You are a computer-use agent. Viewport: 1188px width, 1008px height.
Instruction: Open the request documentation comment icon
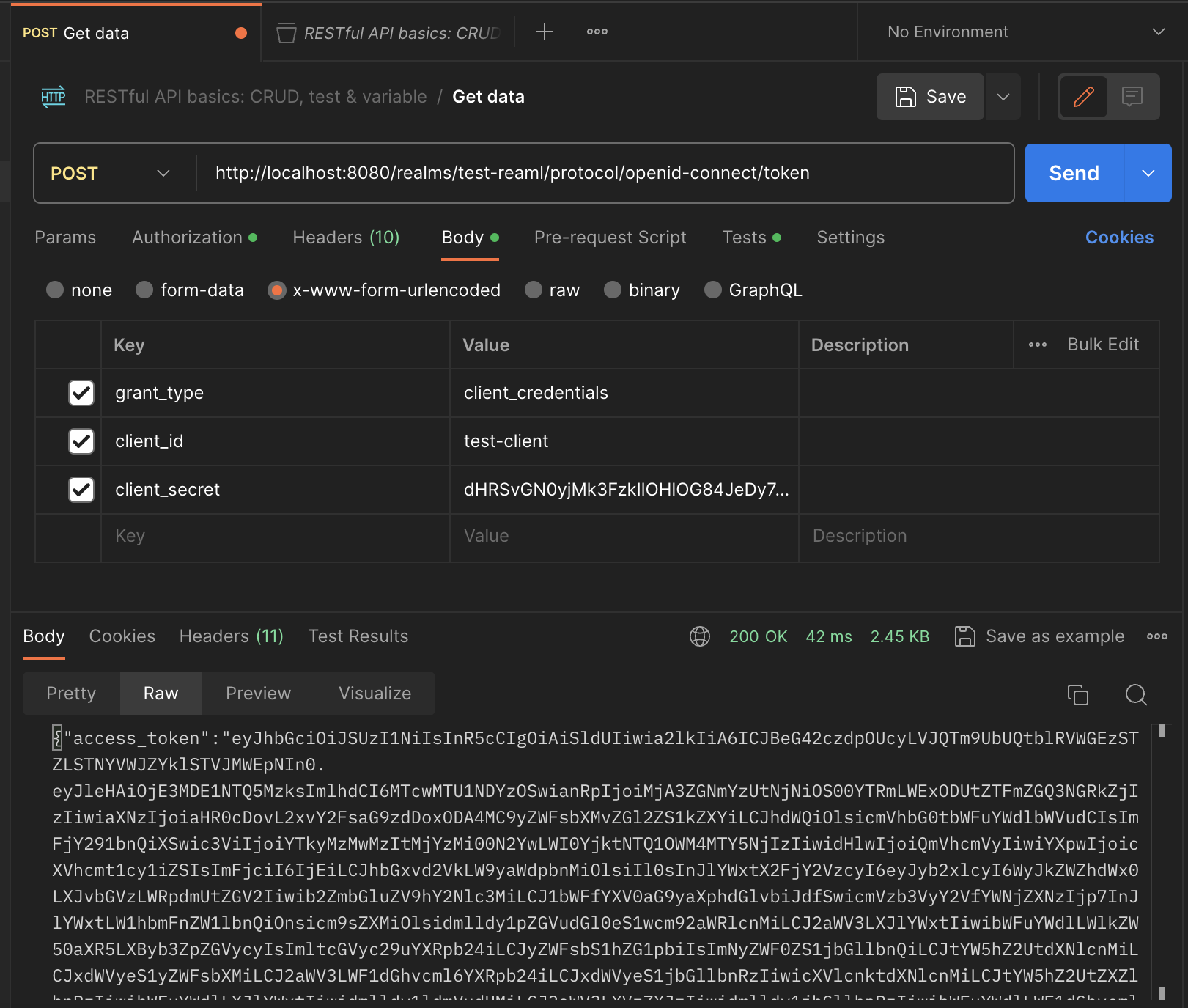point(1133,96)
